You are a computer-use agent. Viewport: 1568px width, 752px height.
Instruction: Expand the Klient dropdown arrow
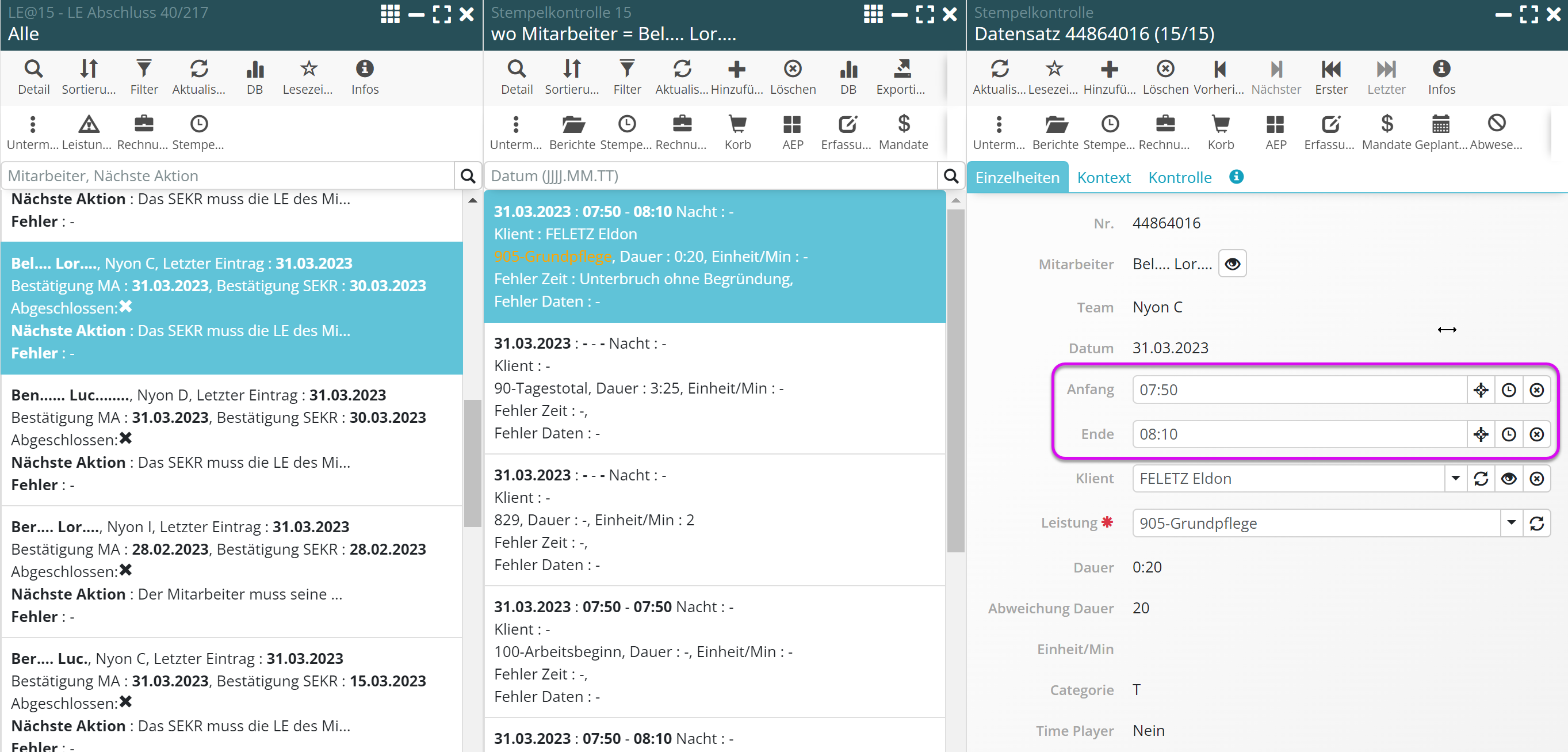(1455, 479)
